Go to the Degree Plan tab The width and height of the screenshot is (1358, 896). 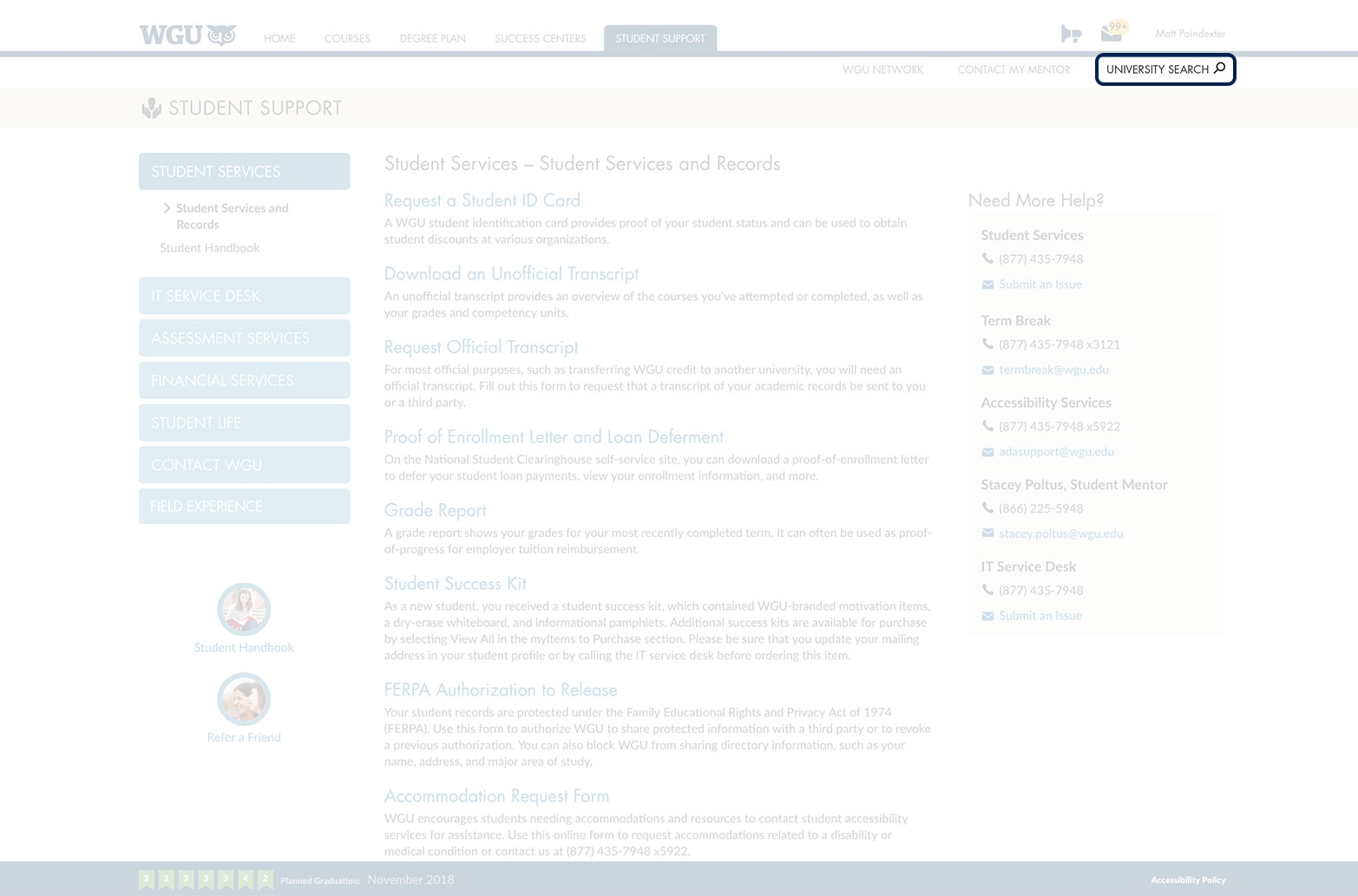(432, 38)
